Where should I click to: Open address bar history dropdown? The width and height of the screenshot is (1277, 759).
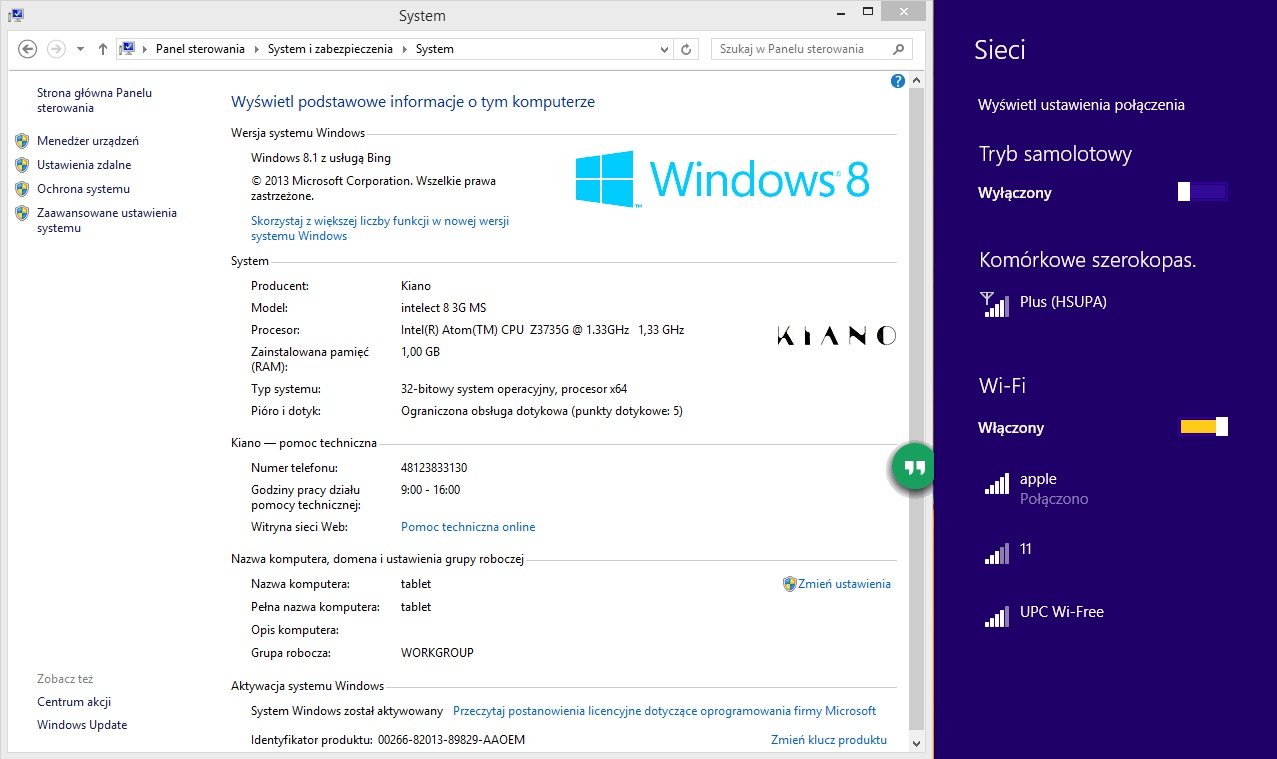[x=665, y=49]
